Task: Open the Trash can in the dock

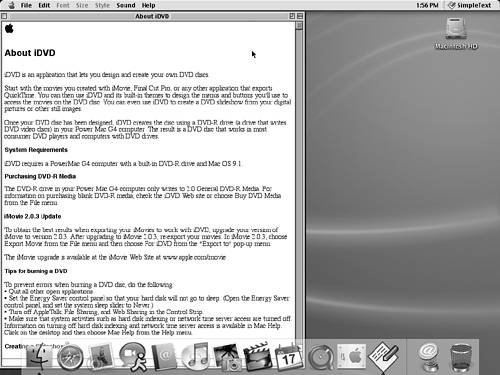Action: [461, 357]
